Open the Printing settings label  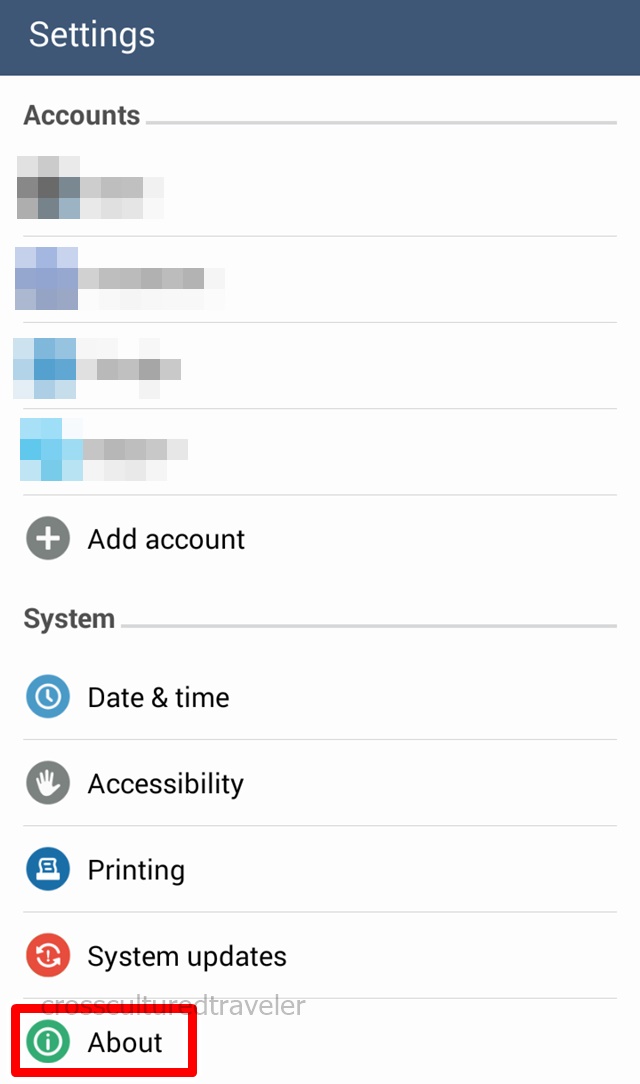click(x=136, y=870)
